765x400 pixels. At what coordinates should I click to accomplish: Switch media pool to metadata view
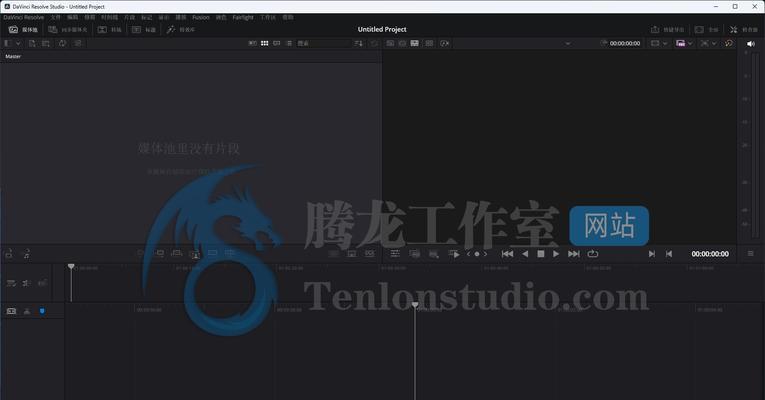pos(252,43)
